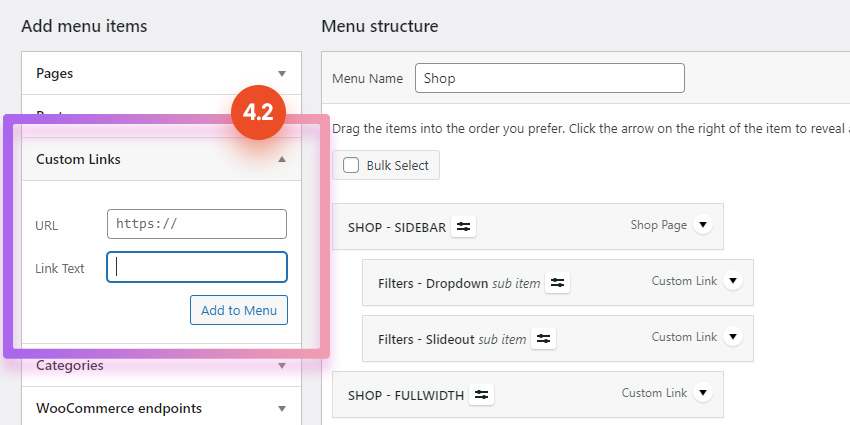Focus the Link Text input field
Image resolution: width=850 pixels, height=425 pixels.
click(197, 267)
